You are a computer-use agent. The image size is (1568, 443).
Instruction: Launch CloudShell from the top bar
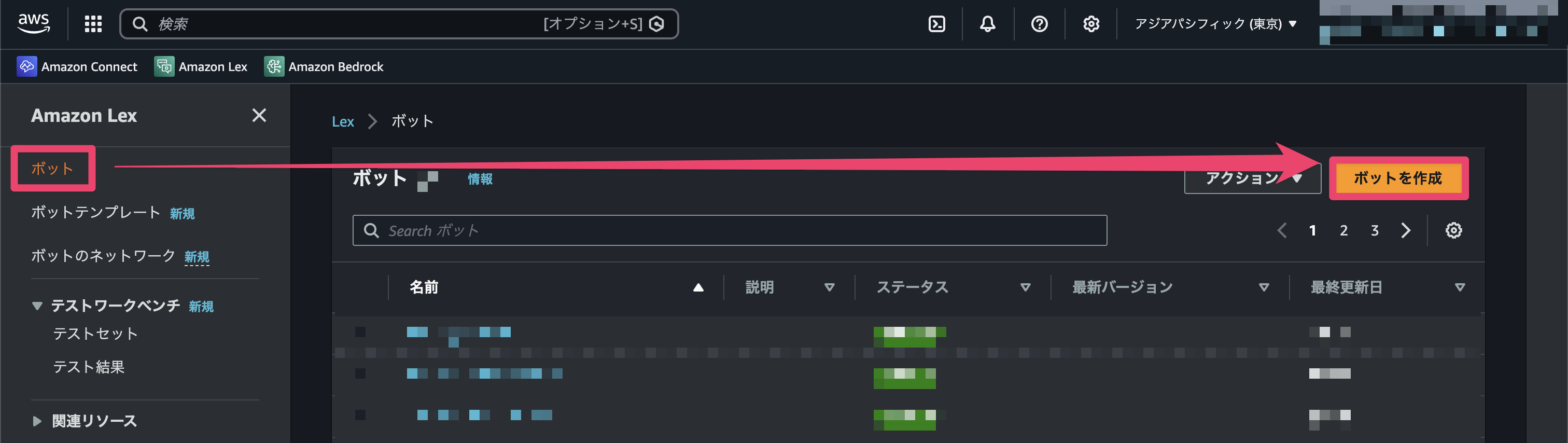click(x=936, y=24)
